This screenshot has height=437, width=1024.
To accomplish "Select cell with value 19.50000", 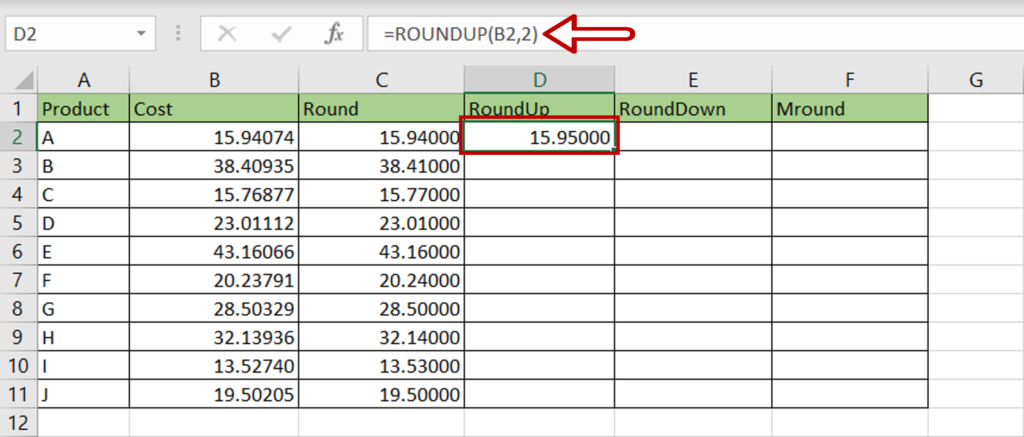I will click(x=381, y=395).
